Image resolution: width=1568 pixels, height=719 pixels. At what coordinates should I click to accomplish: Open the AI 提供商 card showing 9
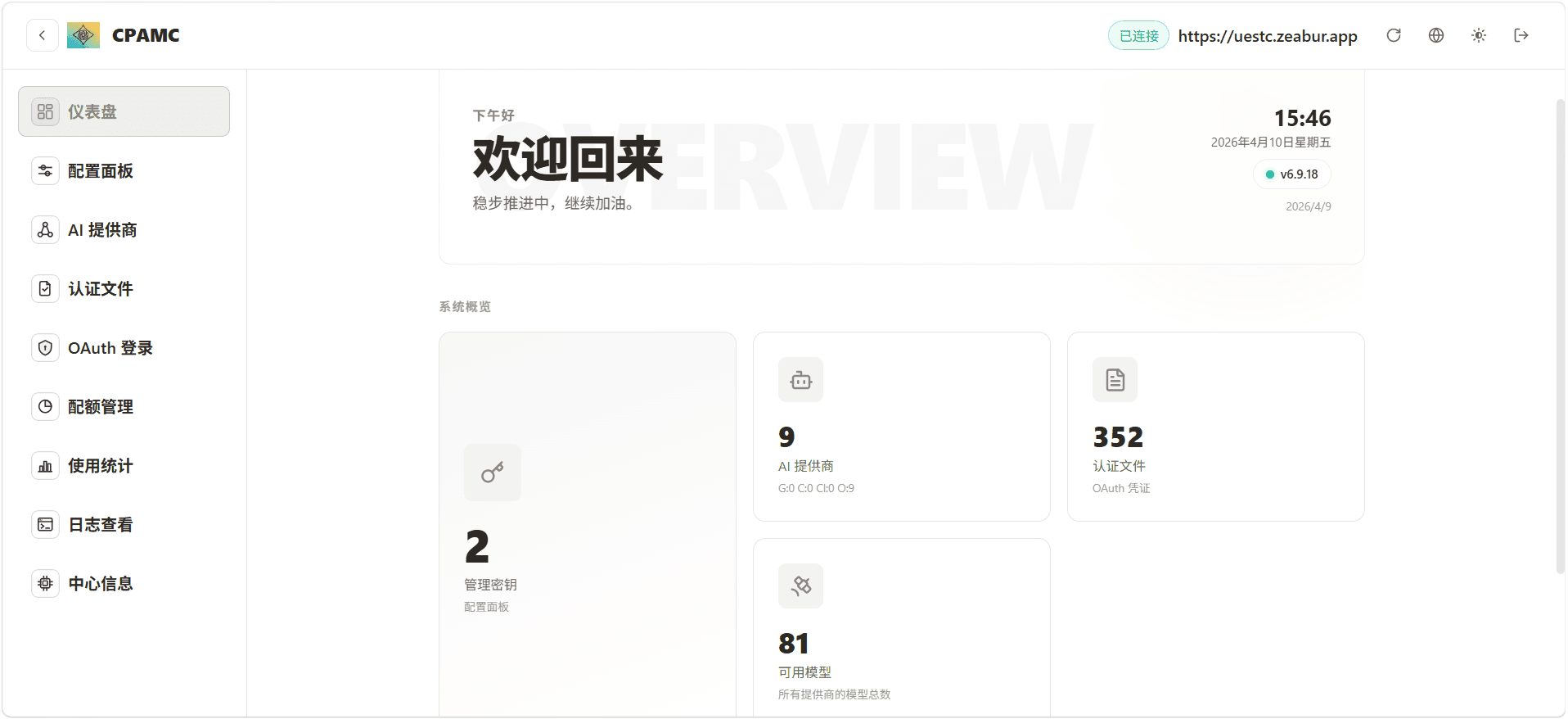[x=902, y=427]
